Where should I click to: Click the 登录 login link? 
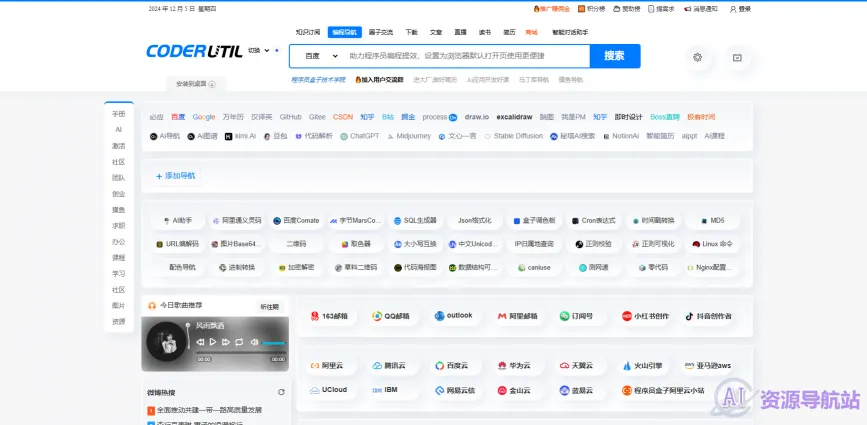click(x=740, y=9)
